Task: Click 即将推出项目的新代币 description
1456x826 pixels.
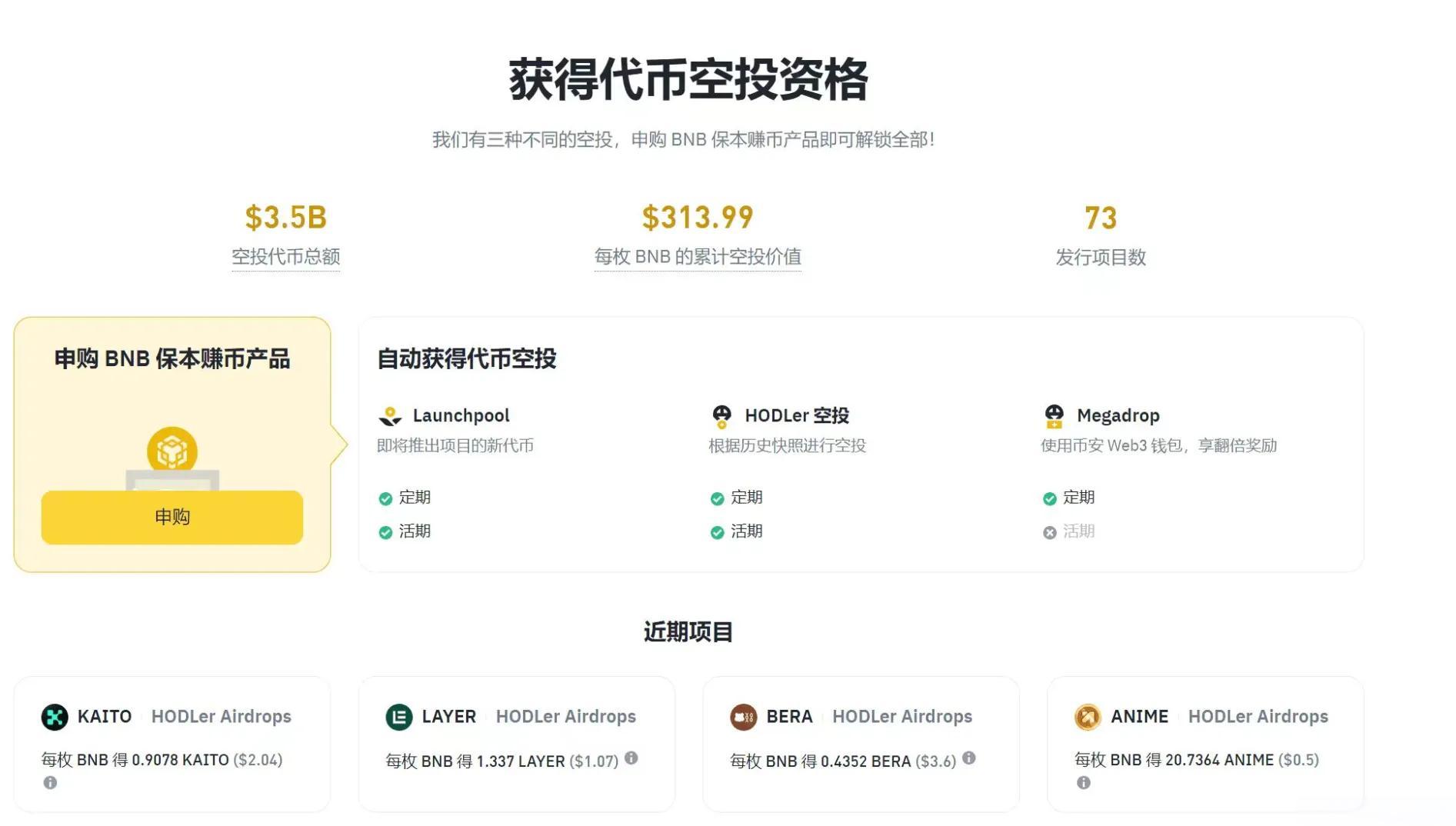Action: [455, 446]
